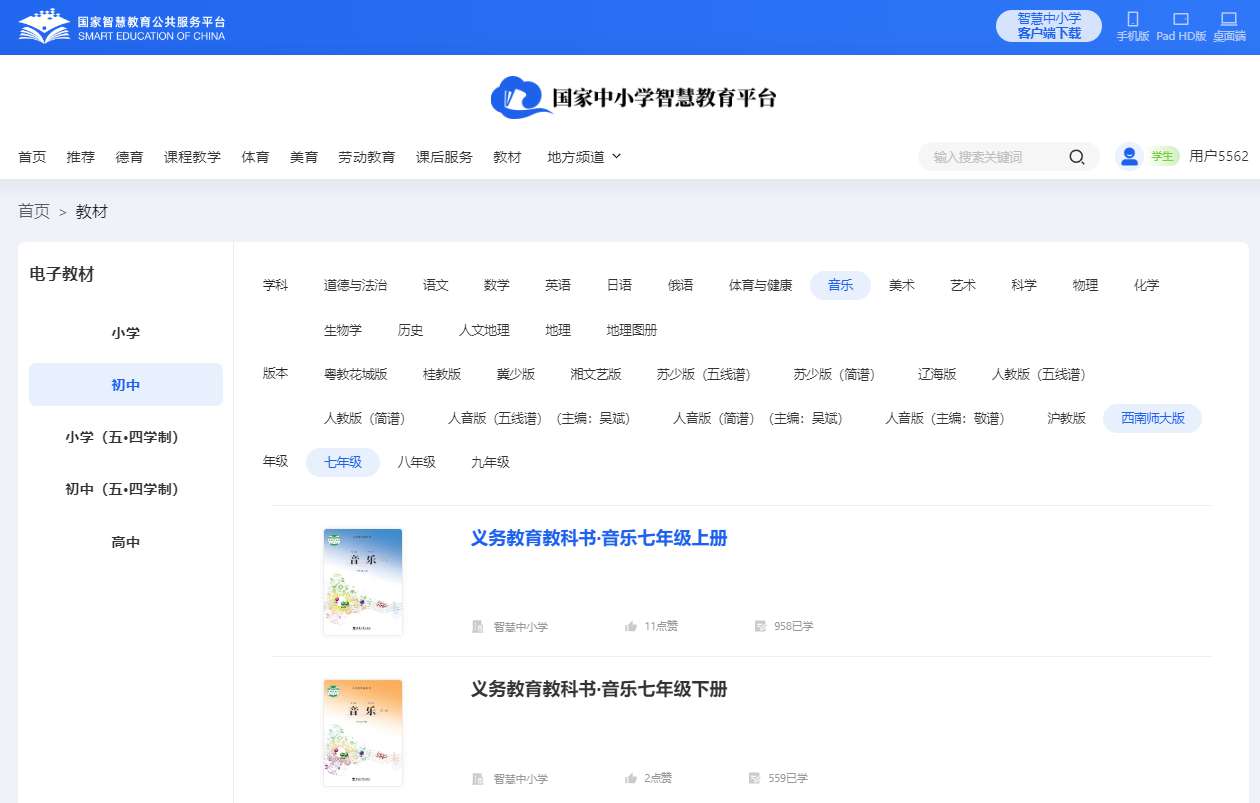The image size is (1260, 803).
Task: Select the 音乐 subject filter
Action: pyautogui.click(x=840, y=285)
